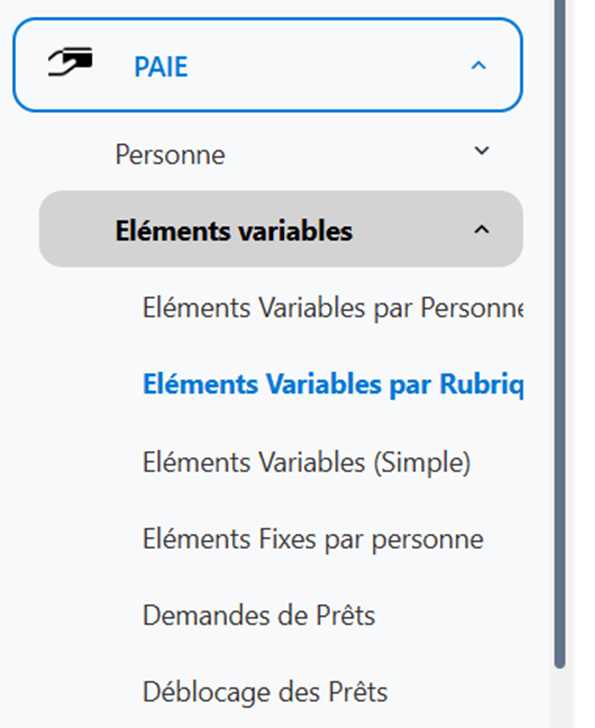Pick the simple variable elements entry
The width and height of the screenshot is (595, 728).
tap(307, 462)
